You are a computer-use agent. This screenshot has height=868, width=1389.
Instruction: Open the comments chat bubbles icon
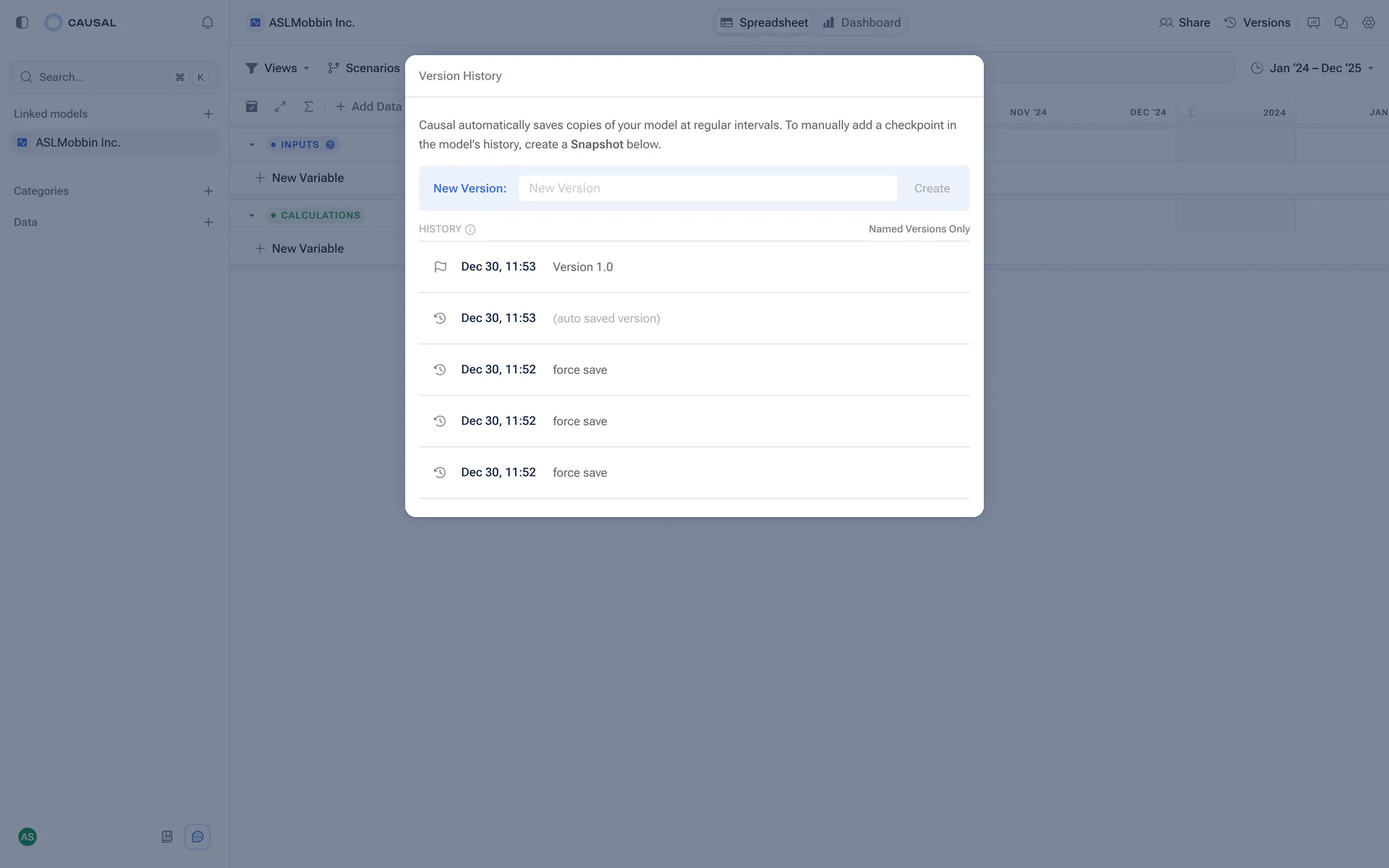(1341, 22)
